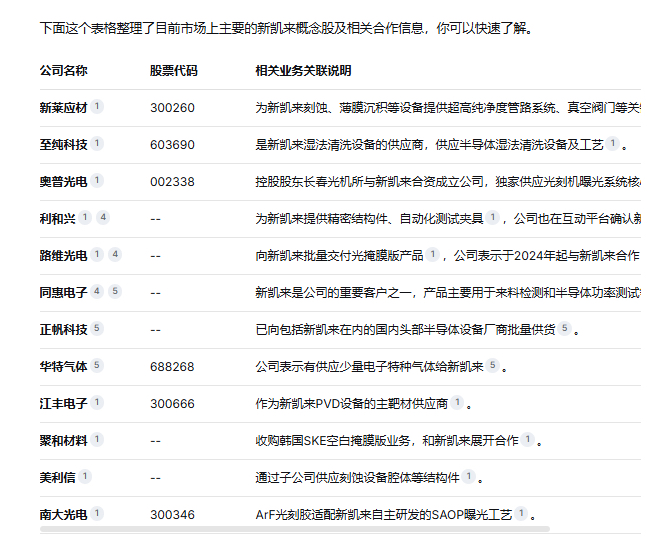Open citation 4 badge beside 同惠电子 name

pyautogui.click(x=97, y=292)
